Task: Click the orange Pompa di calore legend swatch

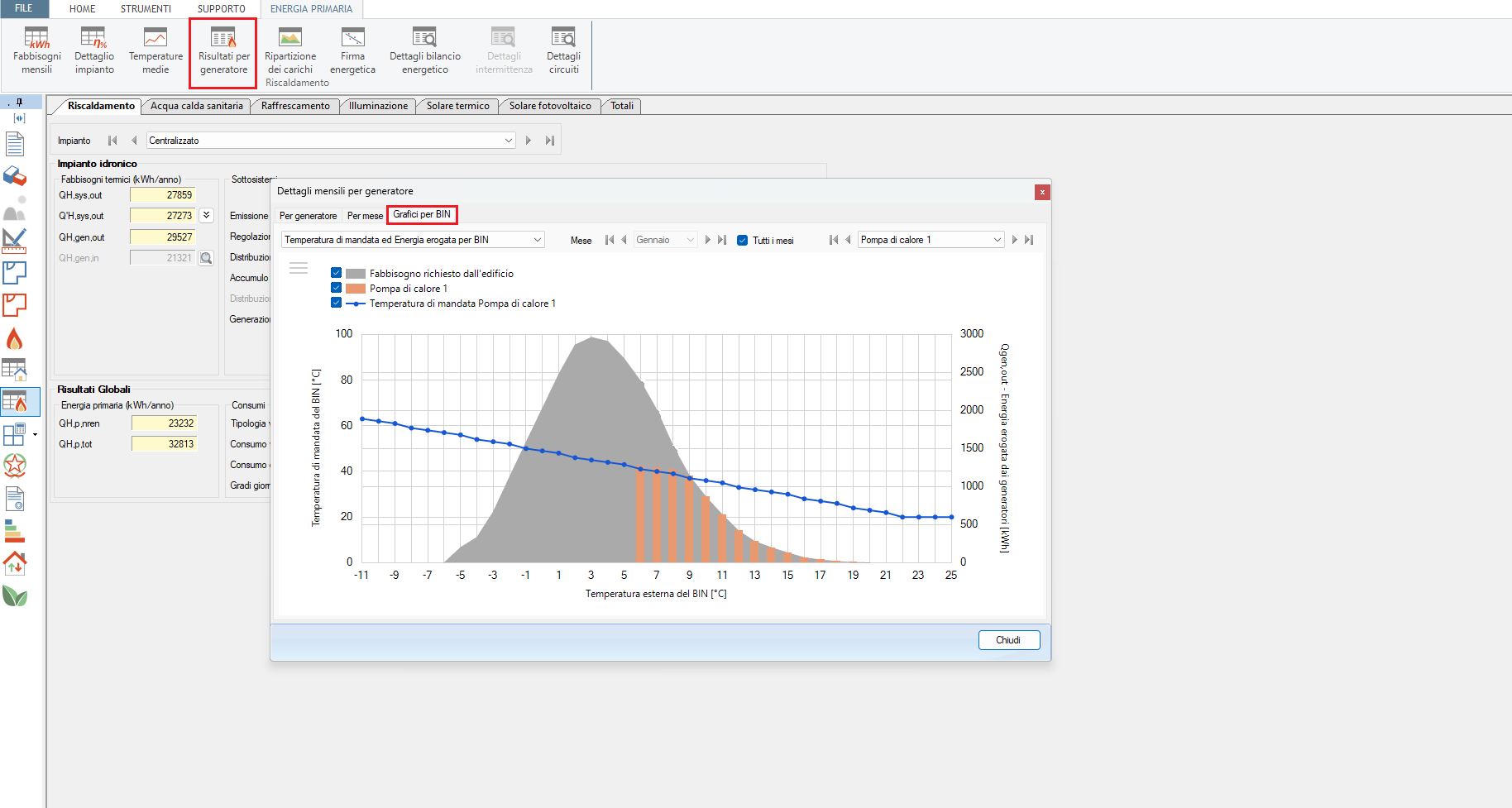Action: point(356,288)
